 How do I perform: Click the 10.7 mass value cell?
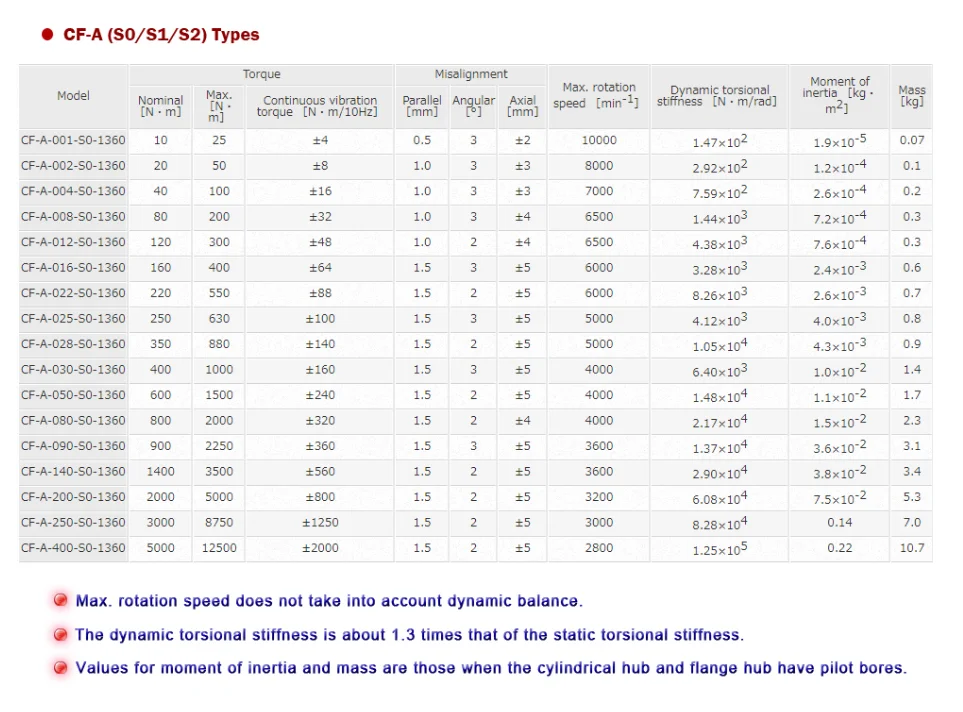[x=911, y=548]
